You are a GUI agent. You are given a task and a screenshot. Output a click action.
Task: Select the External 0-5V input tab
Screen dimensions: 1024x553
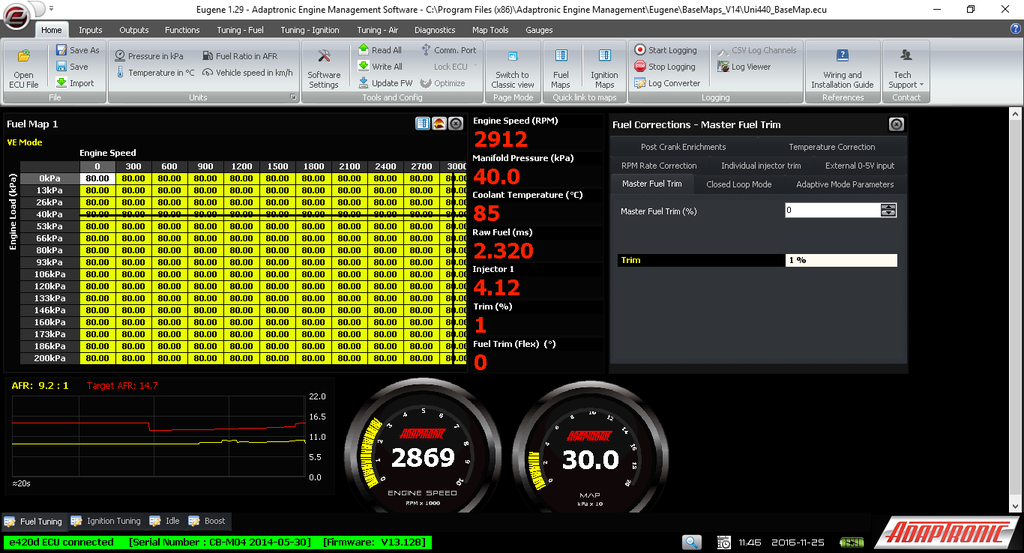(859, 166)
